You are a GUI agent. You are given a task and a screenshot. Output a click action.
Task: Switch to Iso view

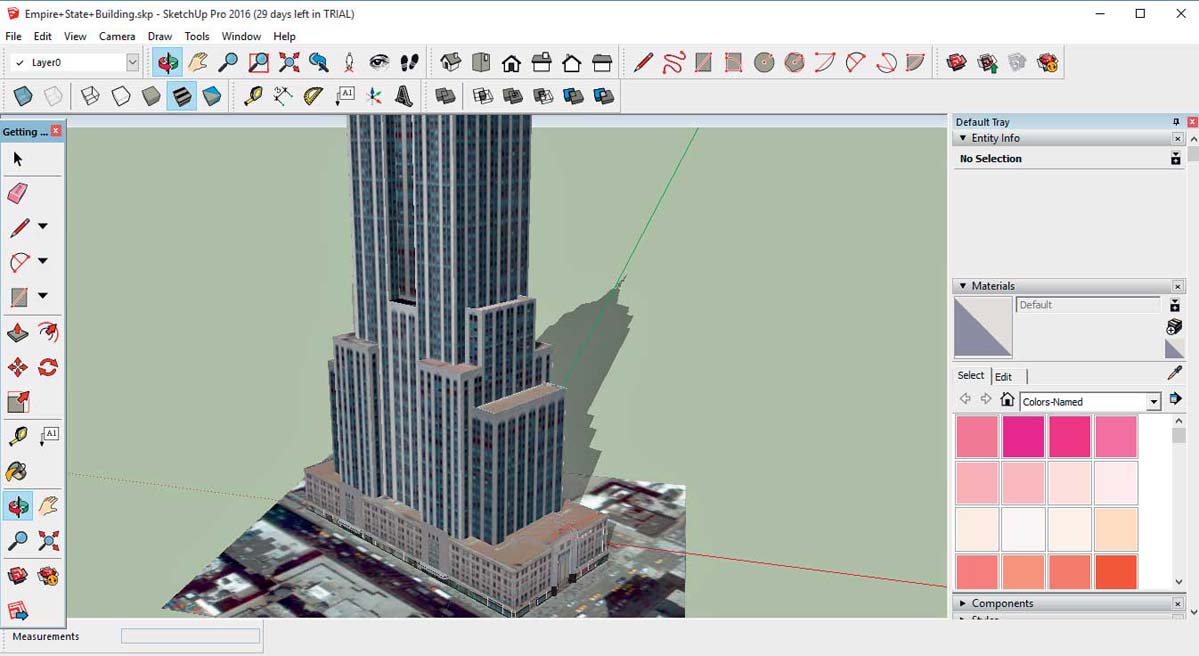450,63
